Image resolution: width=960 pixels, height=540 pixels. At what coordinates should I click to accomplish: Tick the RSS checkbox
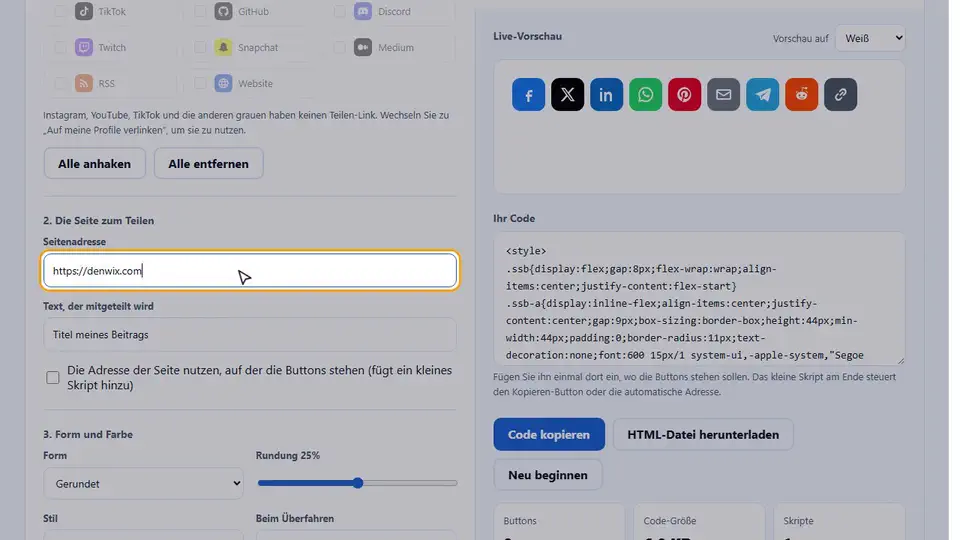[x=60, y=83]
